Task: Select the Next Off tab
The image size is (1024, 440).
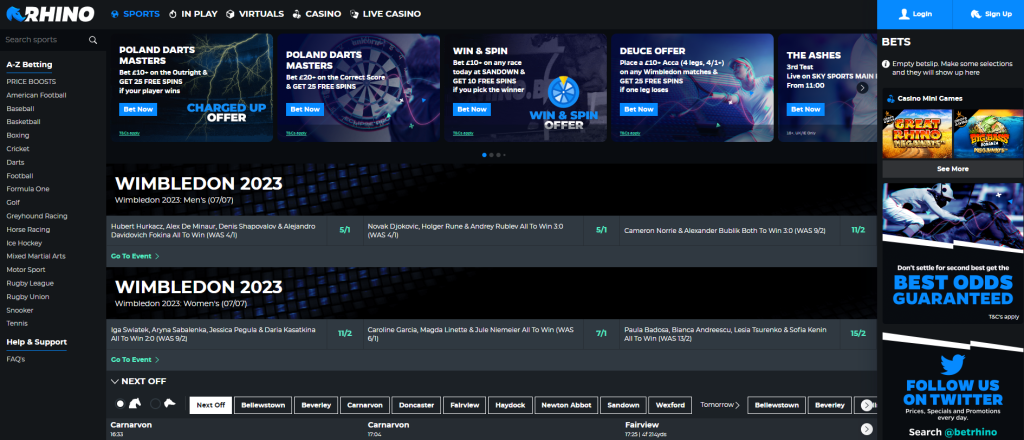Action: click(210, 405)
